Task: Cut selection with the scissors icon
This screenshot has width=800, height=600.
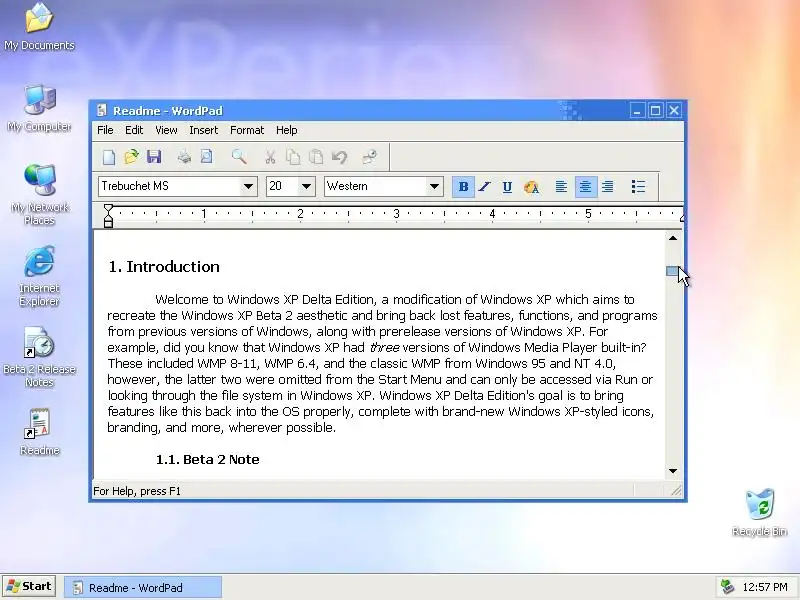Action: pos(270,157)
